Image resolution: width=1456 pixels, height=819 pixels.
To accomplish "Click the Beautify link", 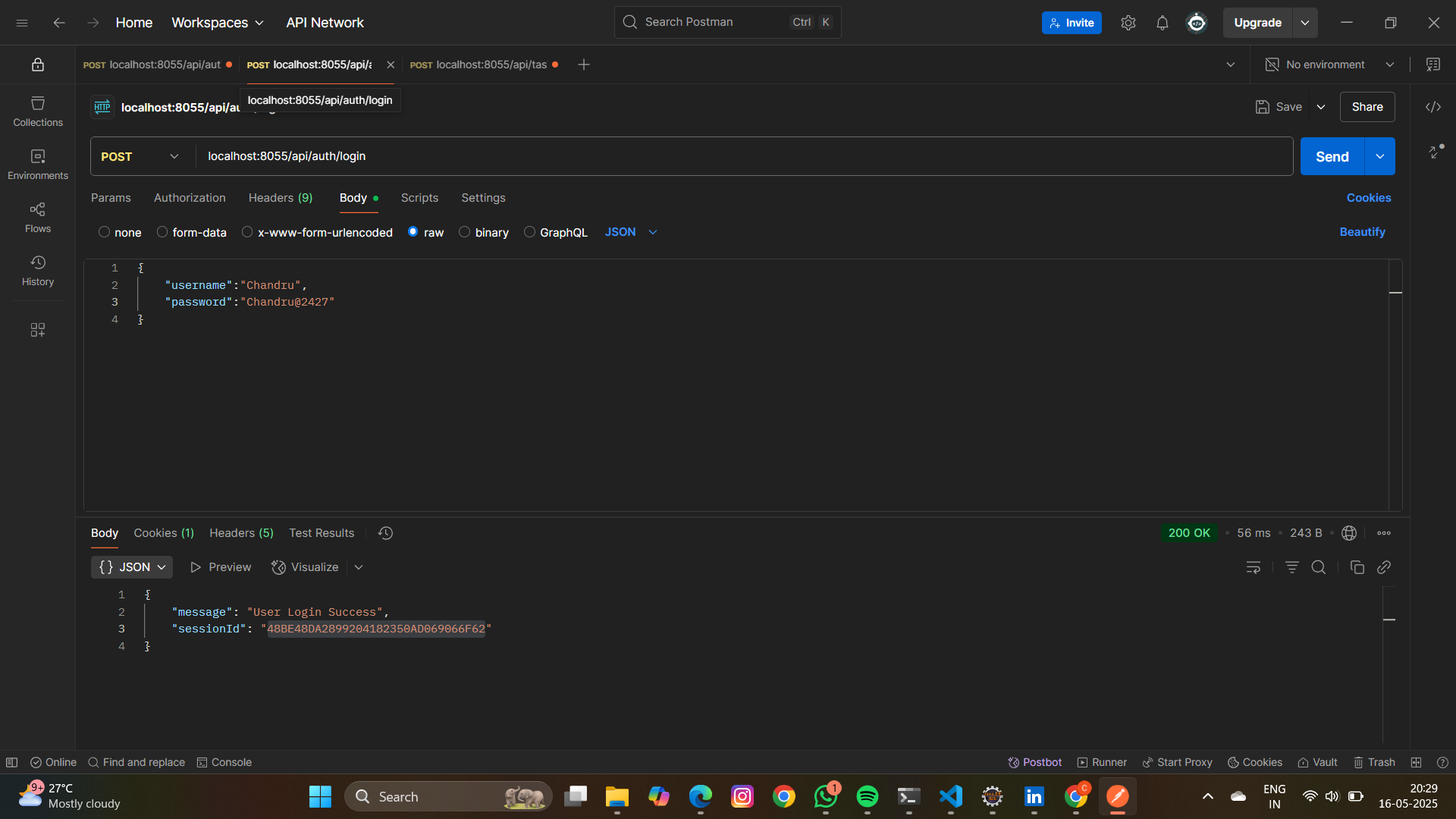I will tap(1362, 232).
